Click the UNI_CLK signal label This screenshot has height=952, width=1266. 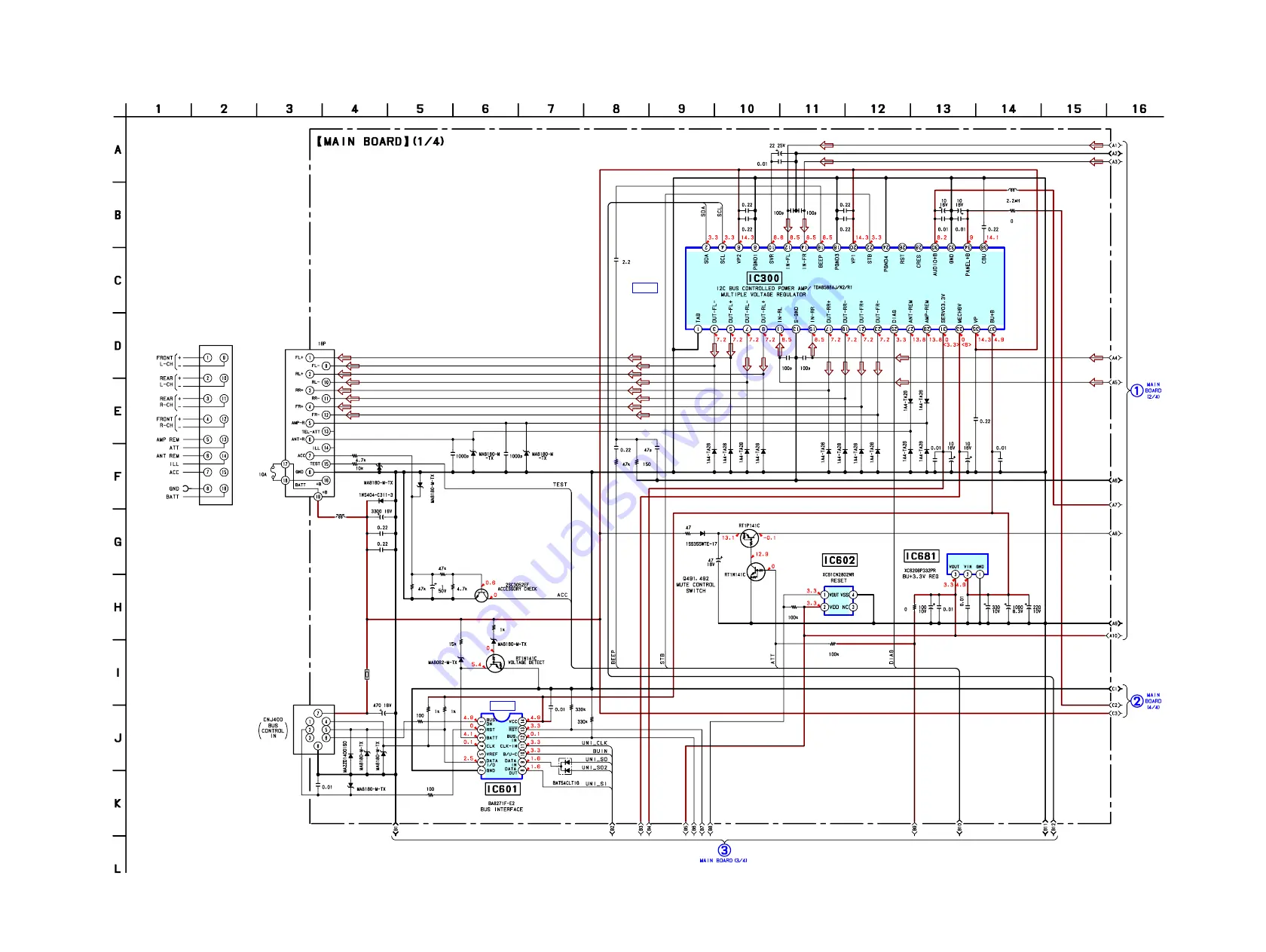[595, 743]
